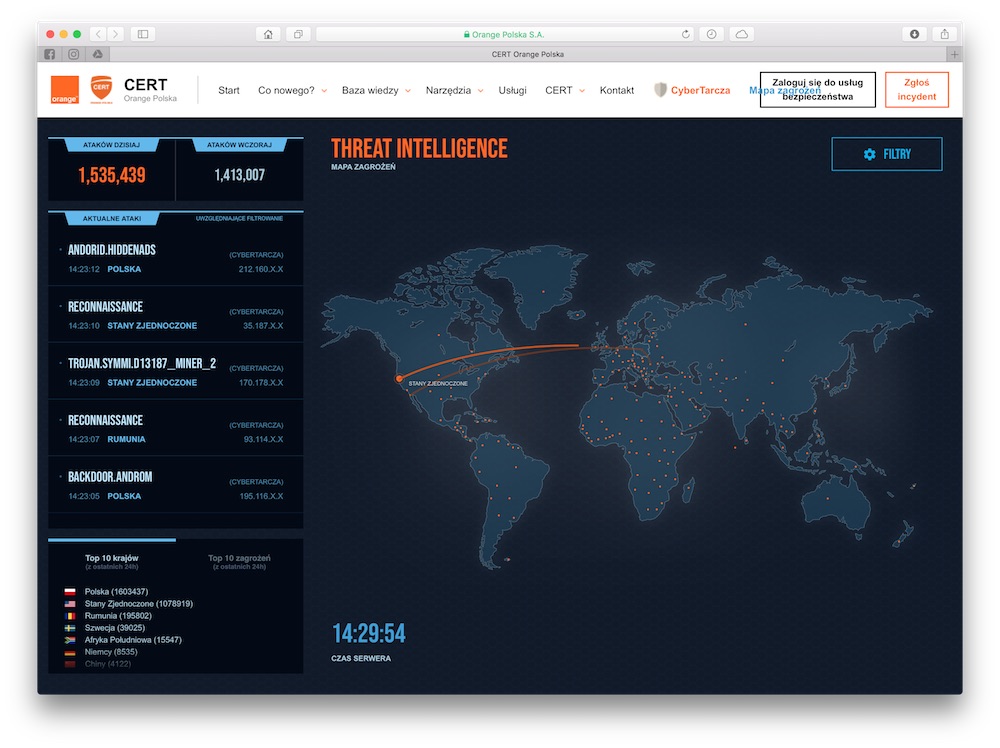Open the Kontakt menu item

[x=617, y=91]
